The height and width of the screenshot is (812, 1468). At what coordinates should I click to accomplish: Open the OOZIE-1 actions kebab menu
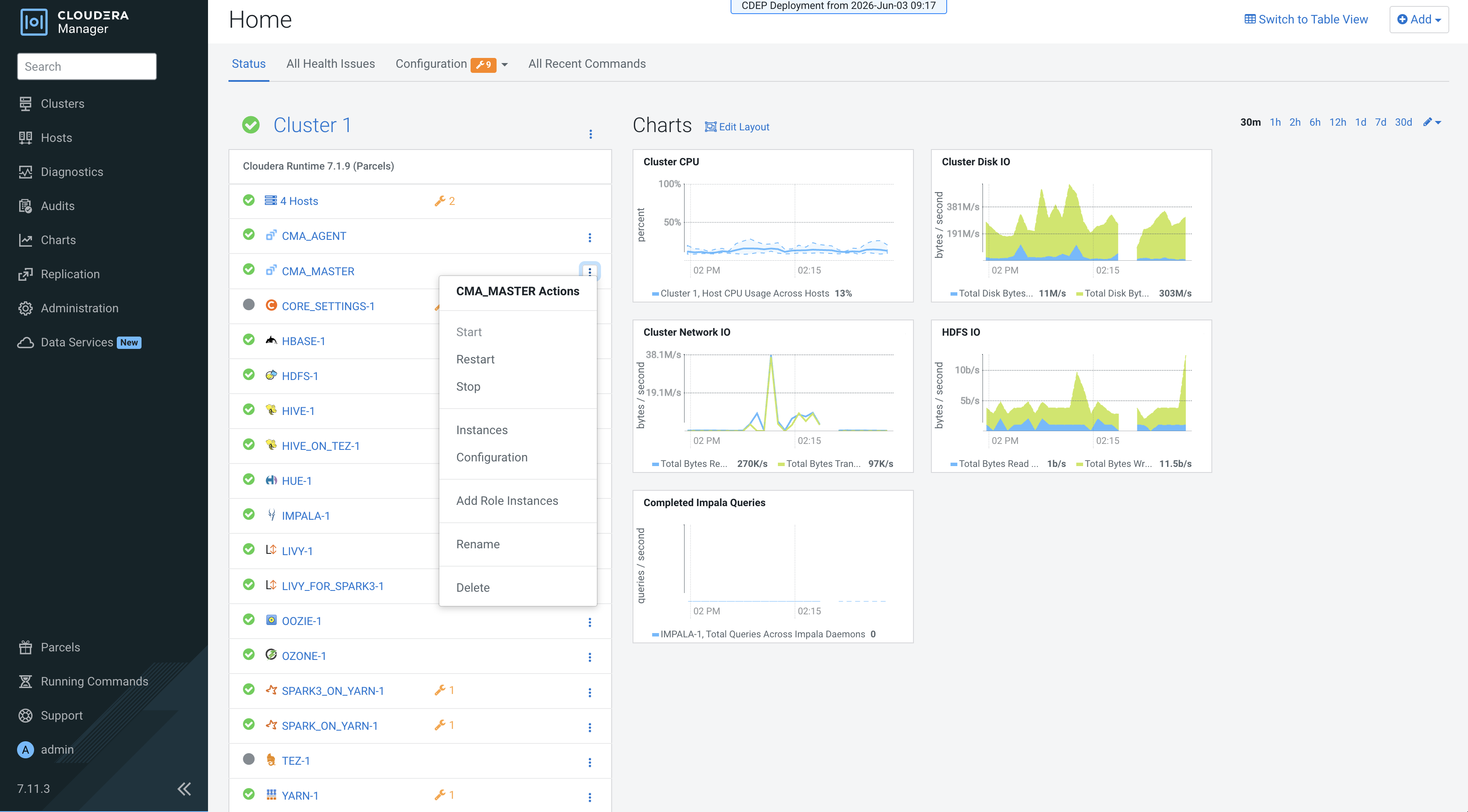coord(590,622)
